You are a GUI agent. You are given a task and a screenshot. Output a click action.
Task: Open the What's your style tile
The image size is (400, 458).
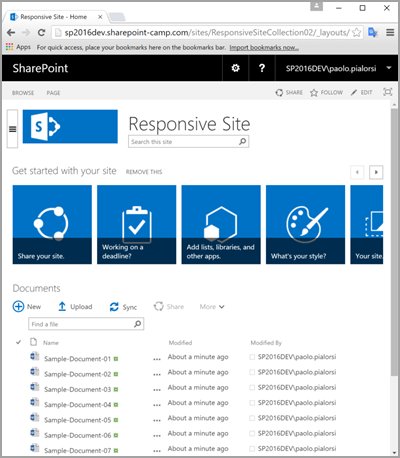(305, 225)
